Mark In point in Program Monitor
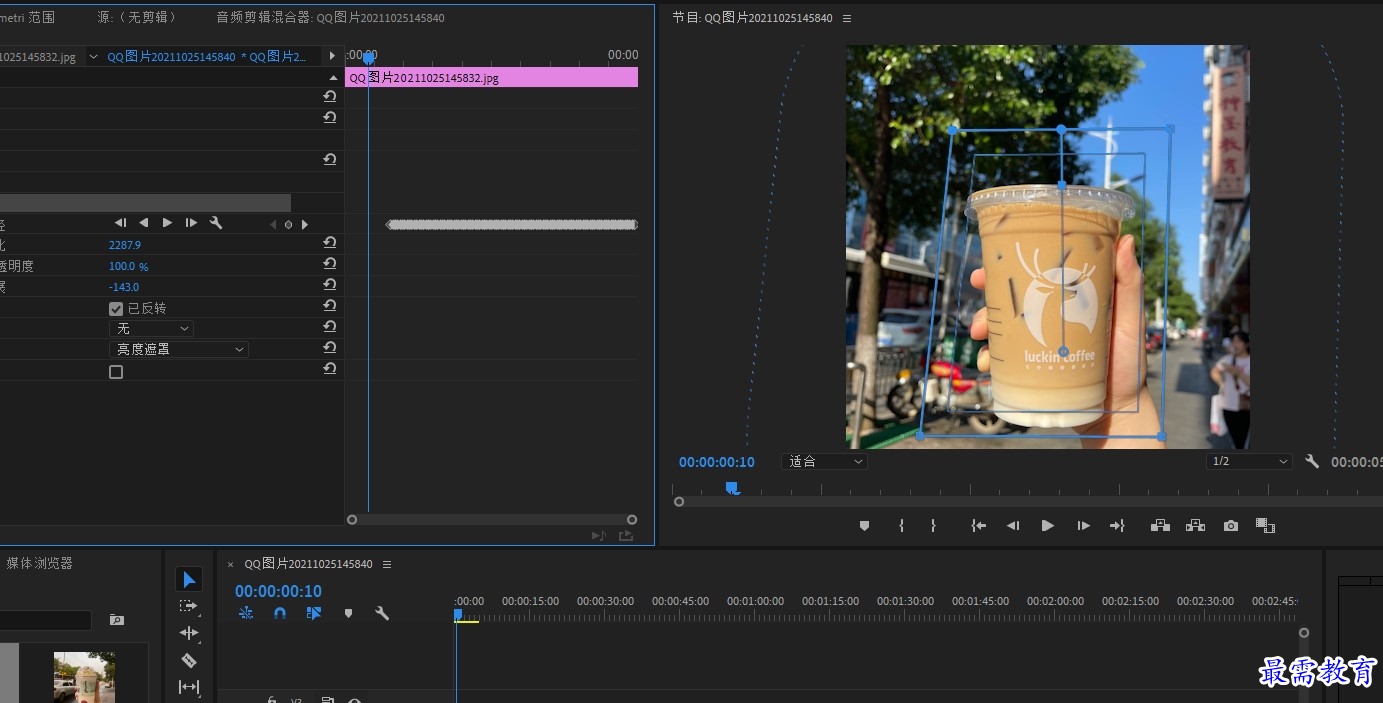This screenshot has width=1383, height=703. [x=901, y=526]
